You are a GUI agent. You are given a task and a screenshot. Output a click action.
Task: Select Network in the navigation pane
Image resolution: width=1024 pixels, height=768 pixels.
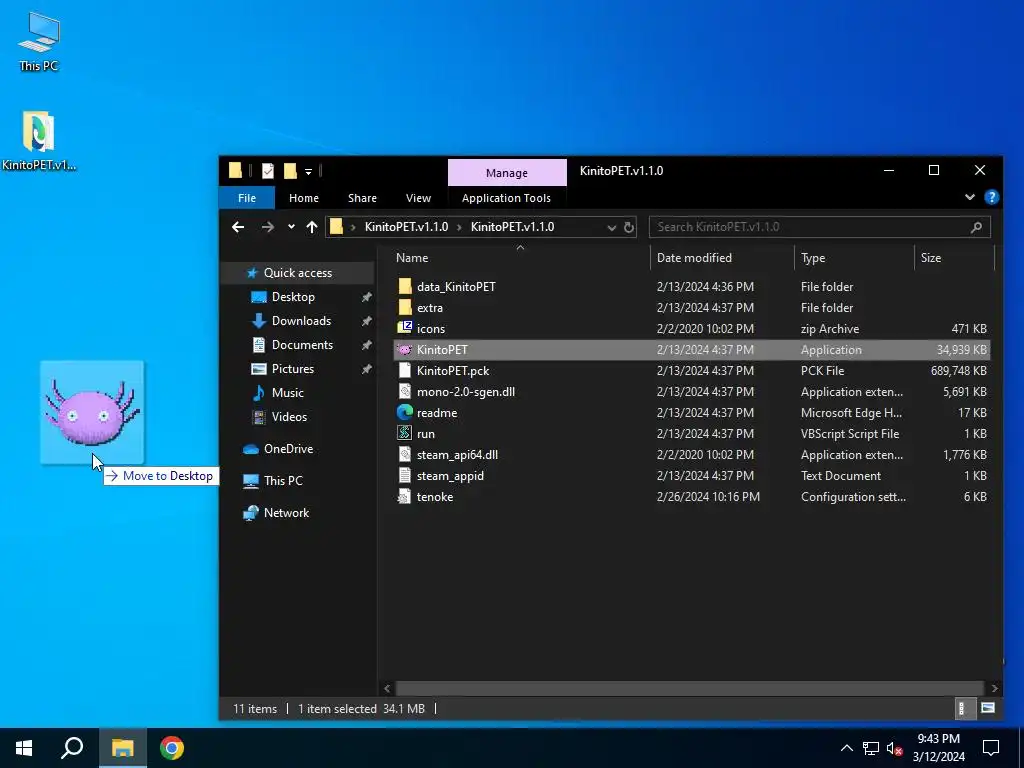(286, 513)
